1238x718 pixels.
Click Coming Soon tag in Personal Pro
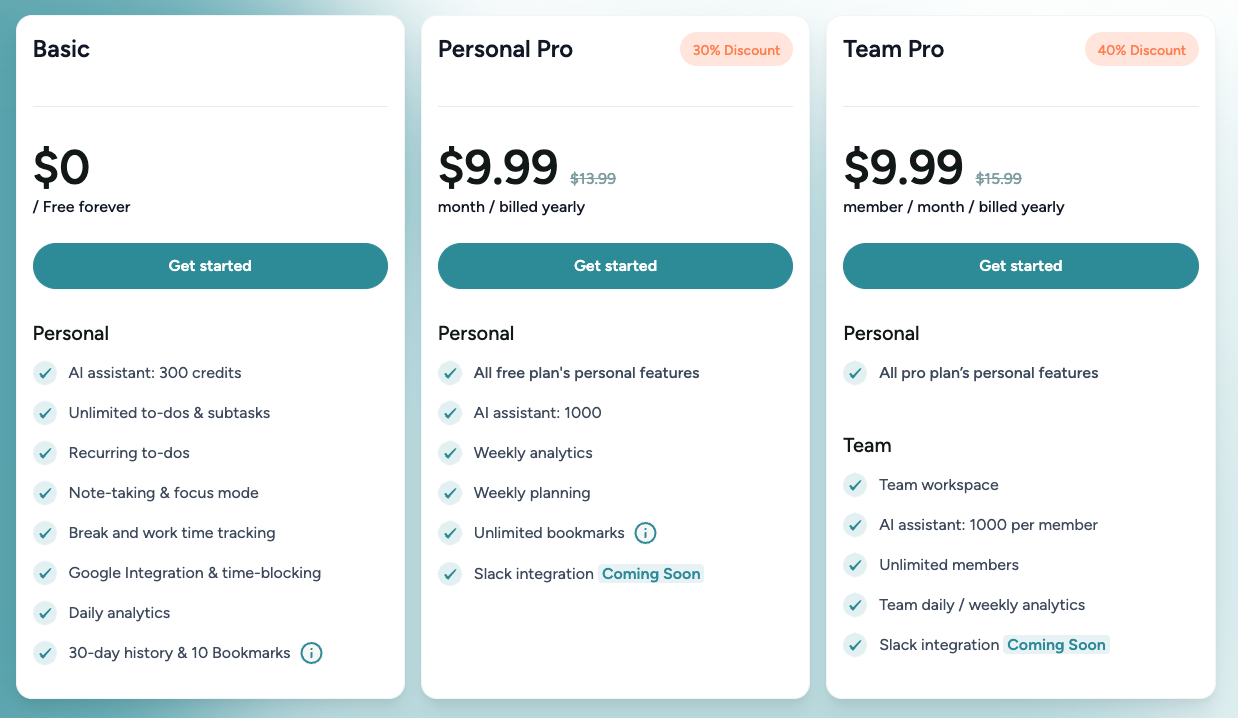pyautogui.click(x=651, y=574)
